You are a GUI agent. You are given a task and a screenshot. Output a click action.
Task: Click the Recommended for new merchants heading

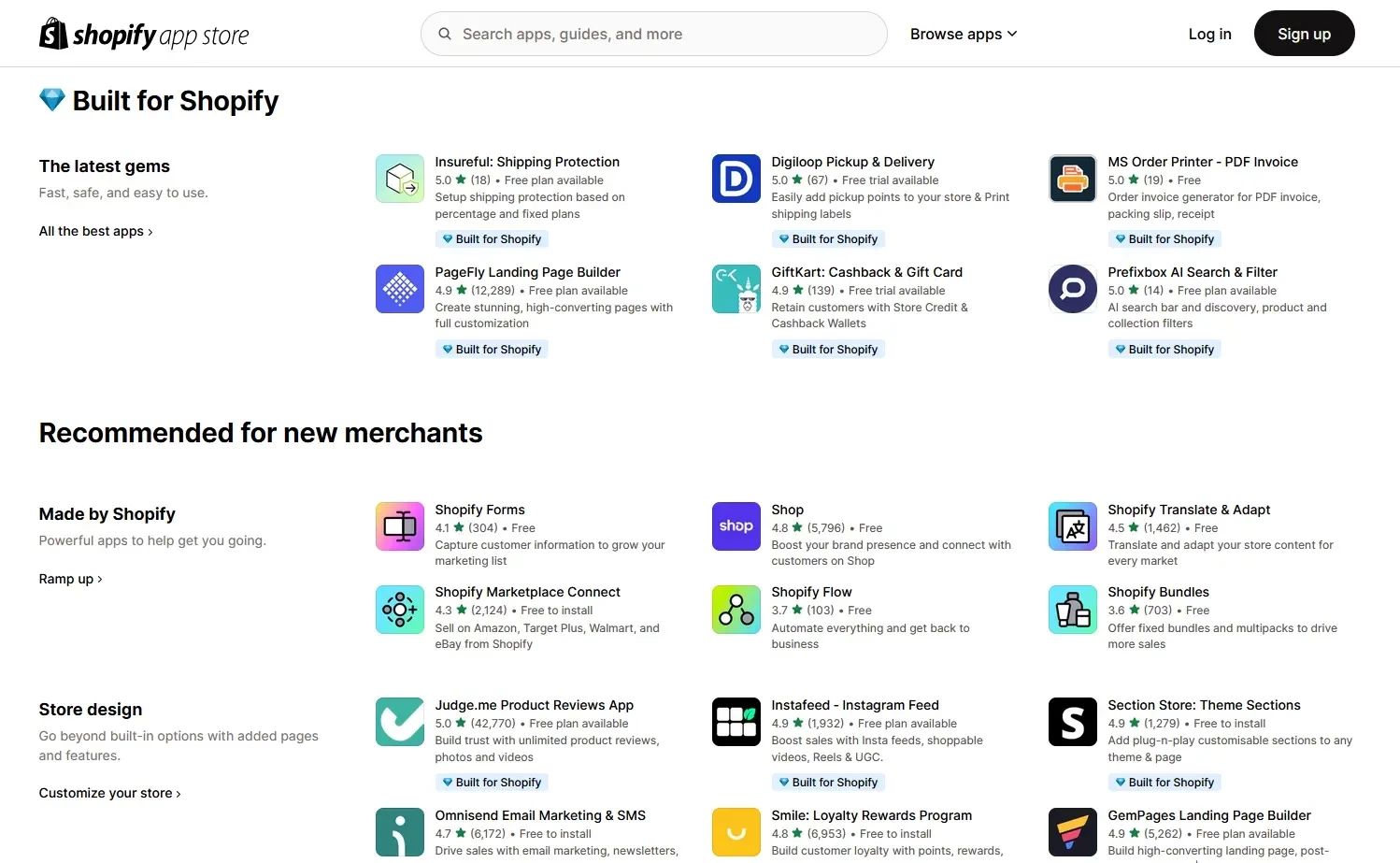click(x=261, y=433)
